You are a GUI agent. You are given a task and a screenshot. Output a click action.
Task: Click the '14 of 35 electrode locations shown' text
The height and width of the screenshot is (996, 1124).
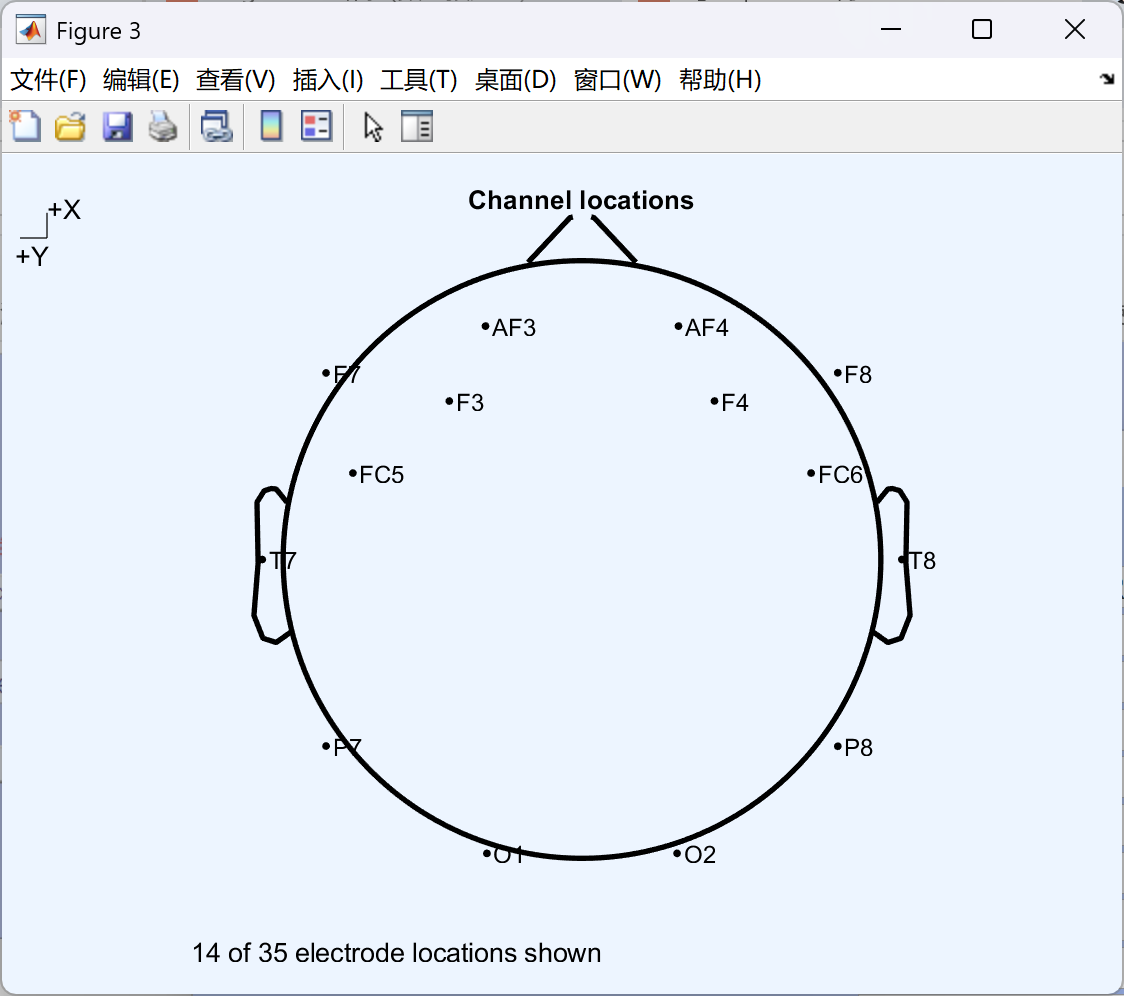click(396, 953)
